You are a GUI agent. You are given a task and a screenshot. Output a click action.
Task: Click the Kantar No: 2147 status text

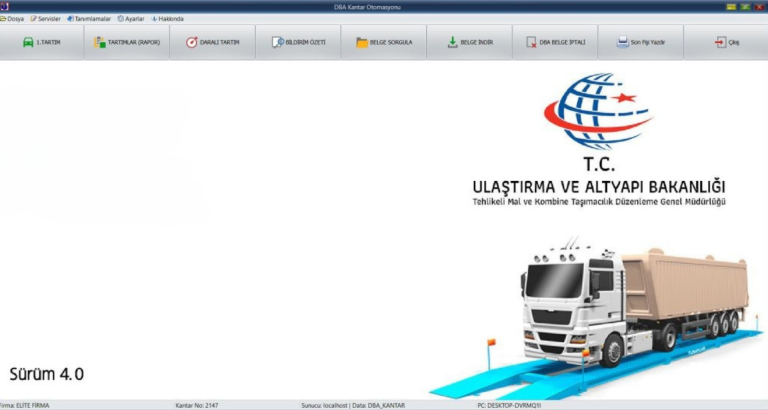tap(197, 406)
